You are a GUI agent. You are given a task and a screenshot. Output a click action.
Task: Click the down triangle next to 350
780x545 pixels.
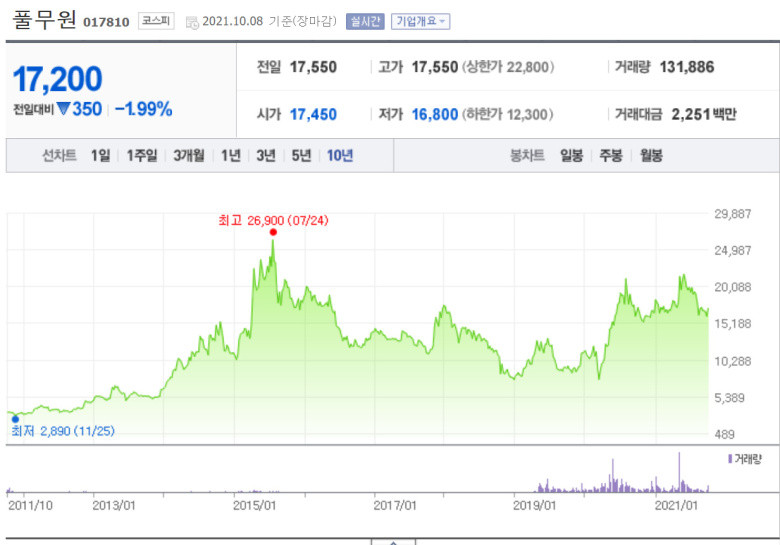point(63,108)
